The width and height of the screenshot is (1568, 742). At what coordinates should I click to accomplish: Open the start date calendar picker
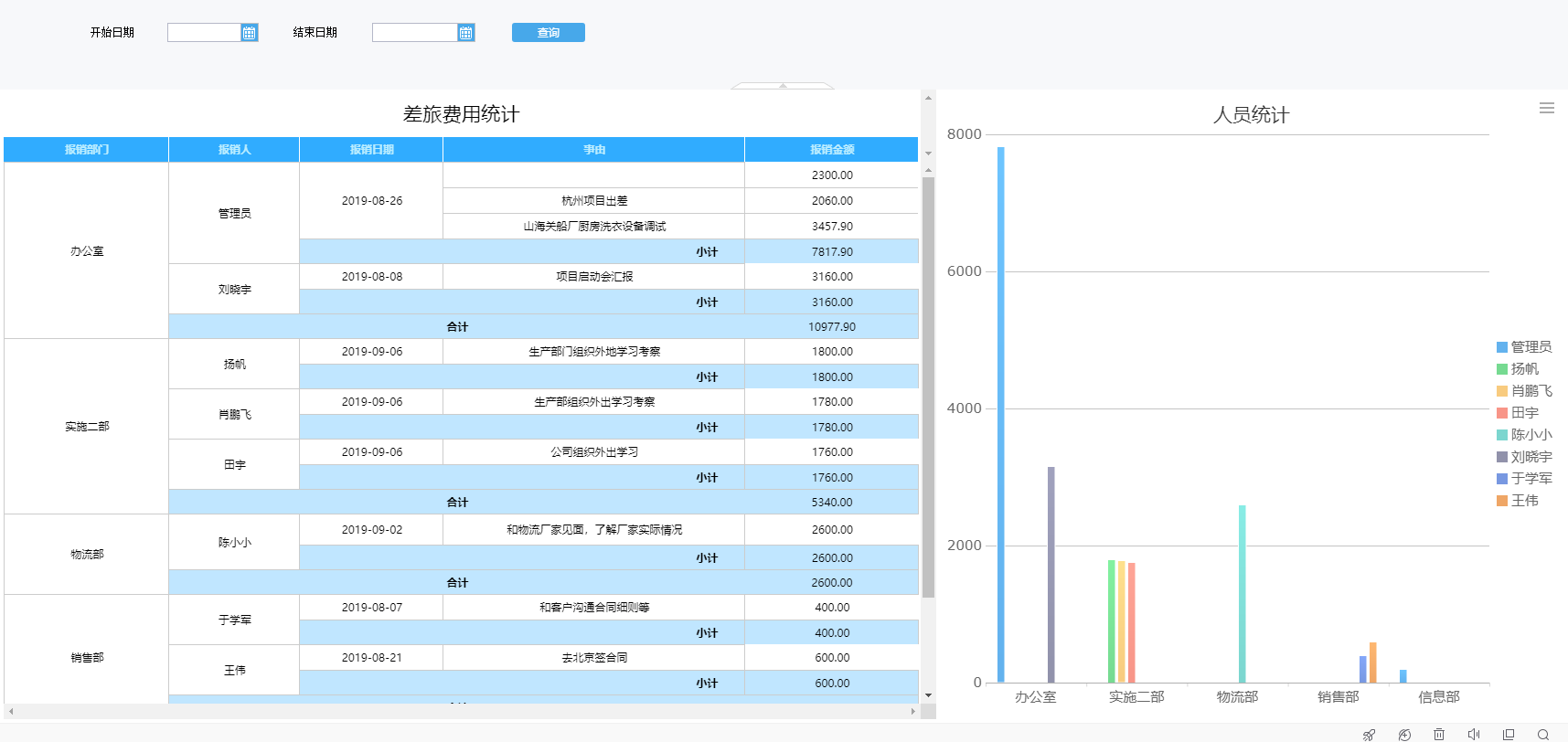[x=249, y=33]
